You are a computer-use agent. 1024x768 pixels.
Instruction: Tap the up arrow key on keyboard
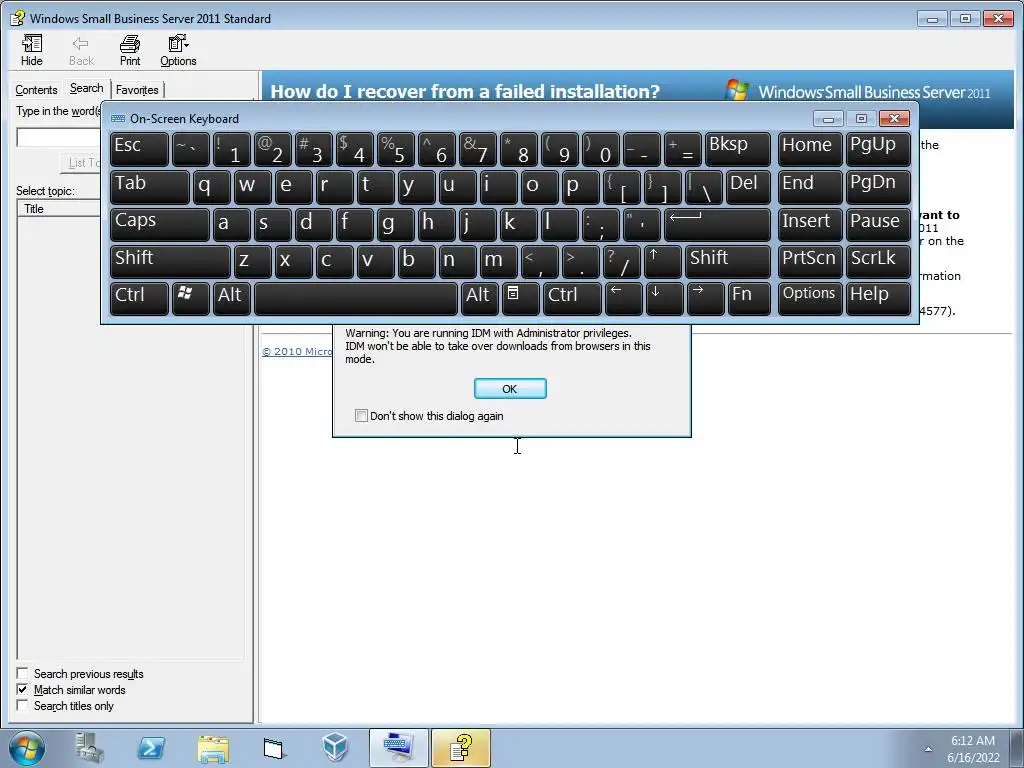click(x=663, y=261)
